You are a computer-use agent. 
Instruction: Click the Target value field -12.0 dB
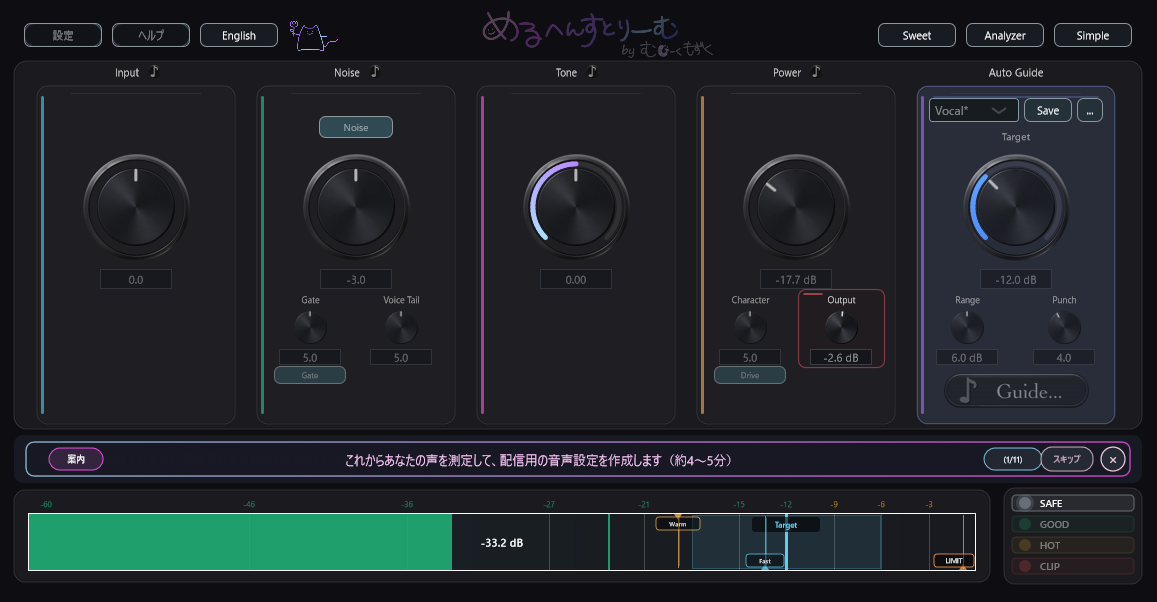[1016, 280]
